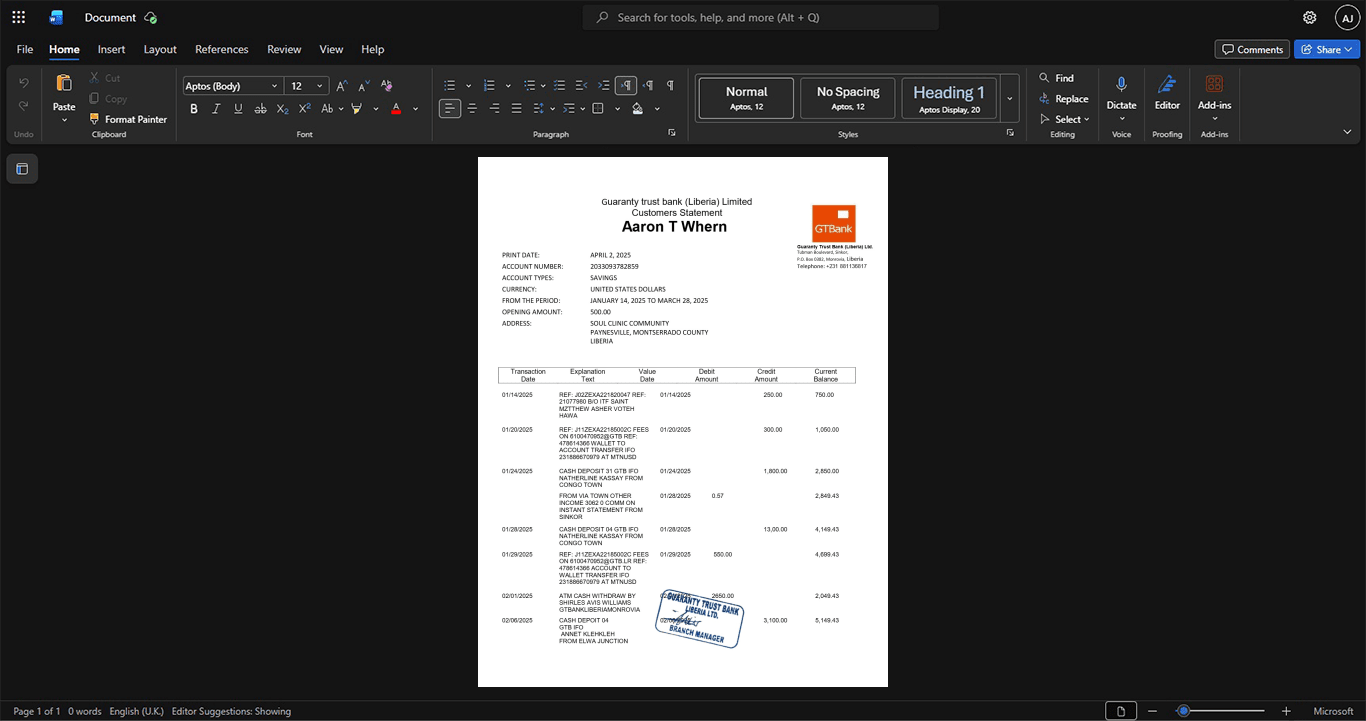Image resolution: width=1366 pixels, height=721 pixels.
Task: Apply superscript formatting
Action: click(305, 108)
